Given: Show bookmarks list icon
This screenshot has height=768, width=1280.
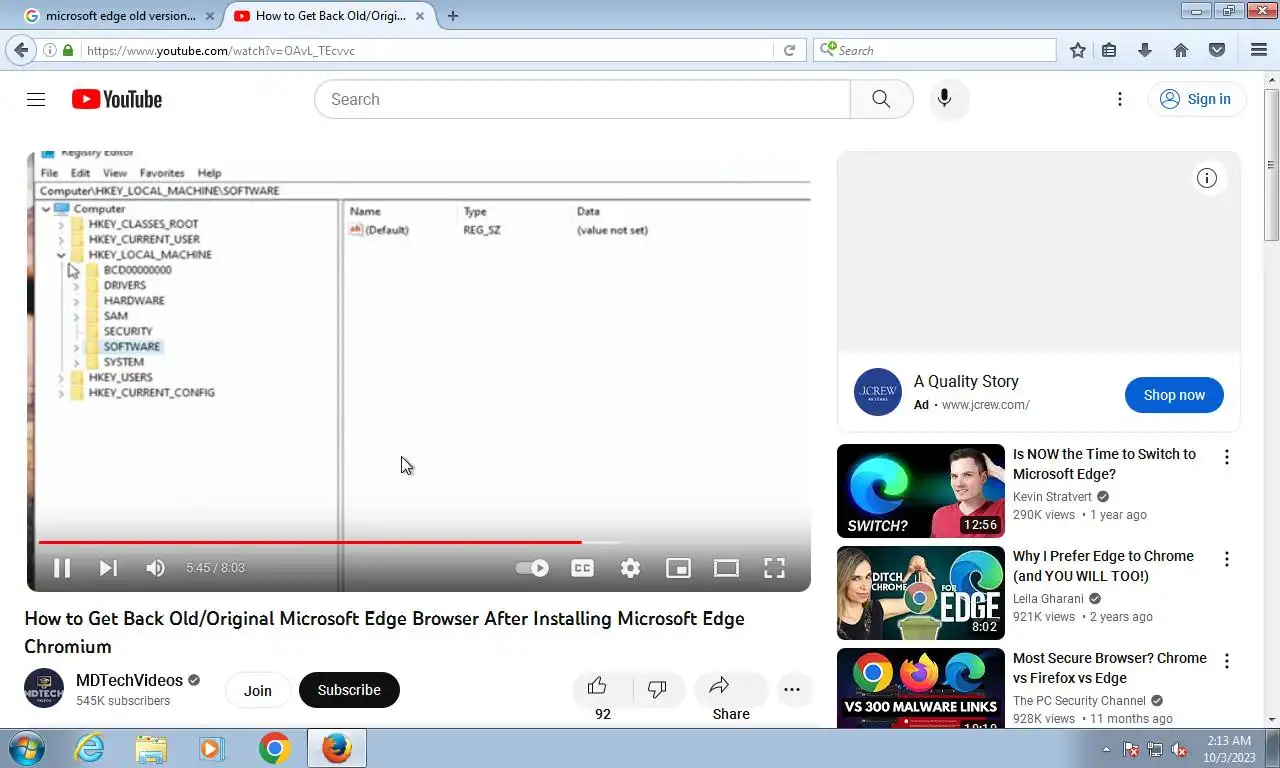Looking at the screenshot, I should tap(1109, 50).
